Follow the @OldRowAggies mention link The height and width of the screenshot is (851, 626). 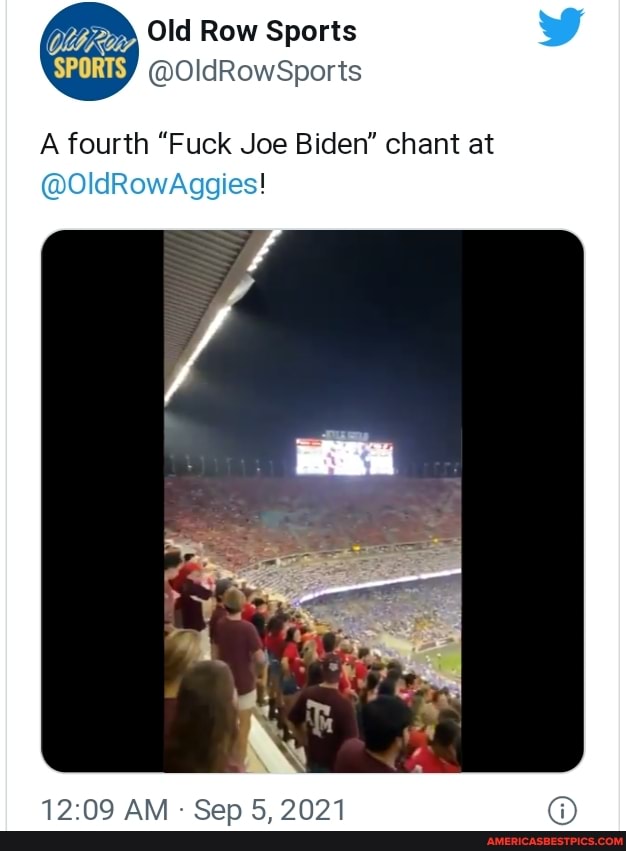point(148,185)
